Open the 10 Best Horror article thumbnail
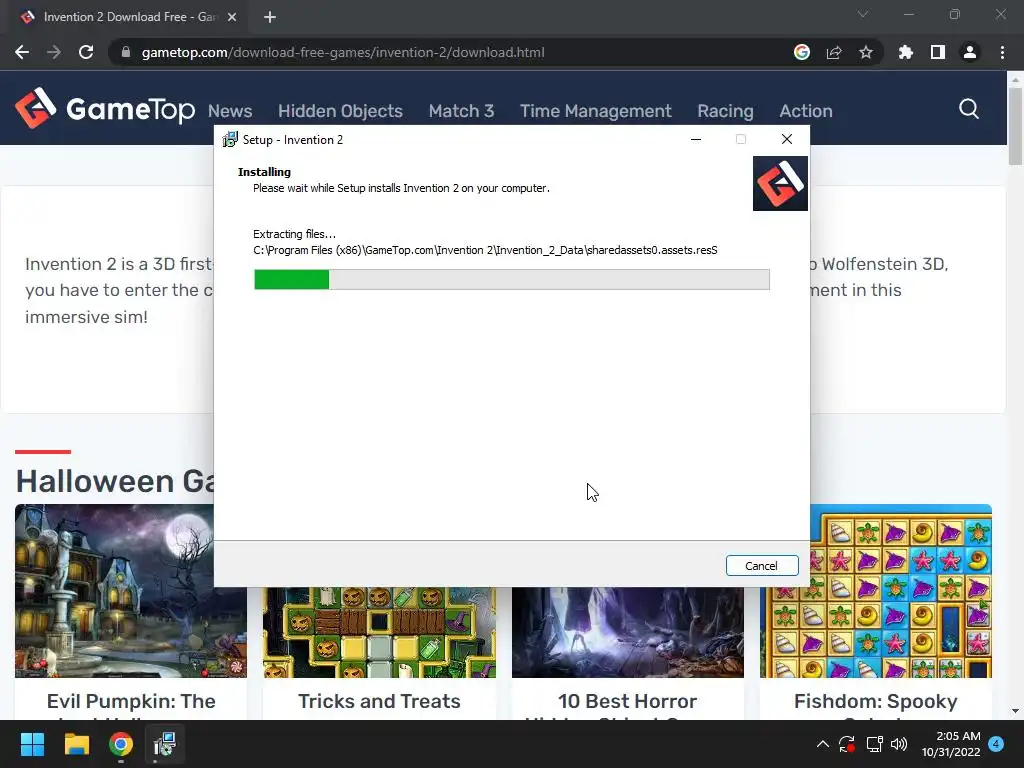The height and width of the screenshot is (768, 1024). pyautogui.click(x=628, y=632)
